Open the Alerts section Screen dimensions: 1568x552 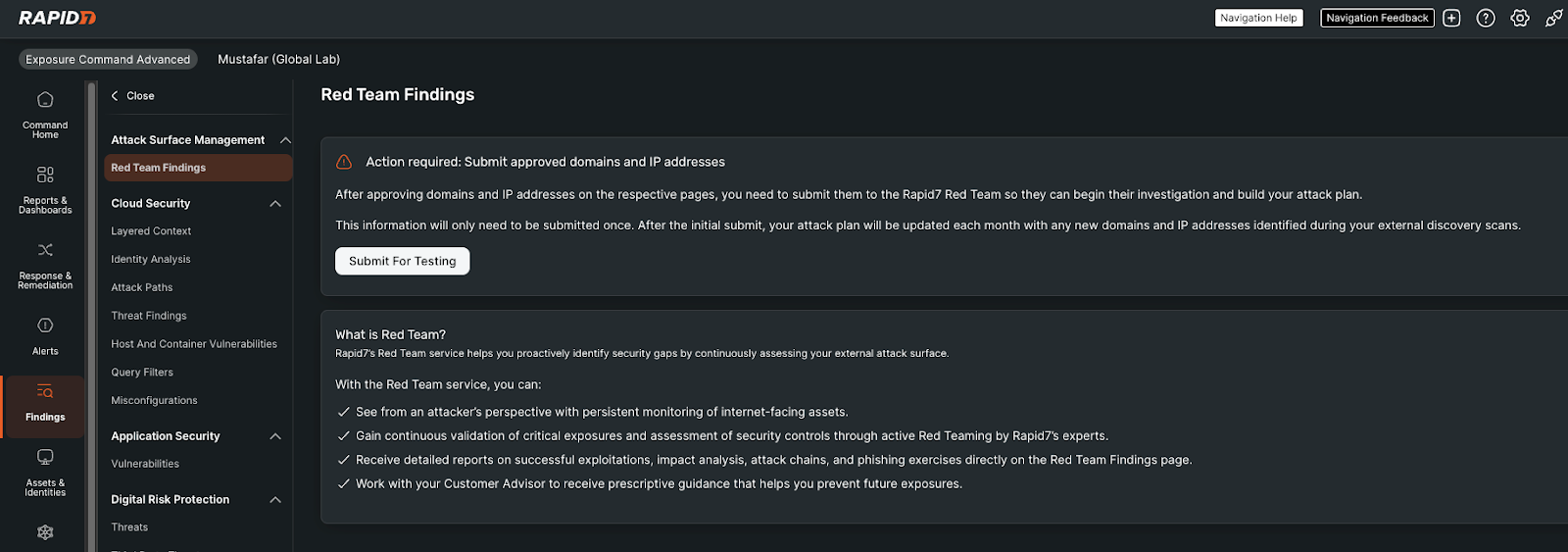pyautogui.click(x=45, y=335)
